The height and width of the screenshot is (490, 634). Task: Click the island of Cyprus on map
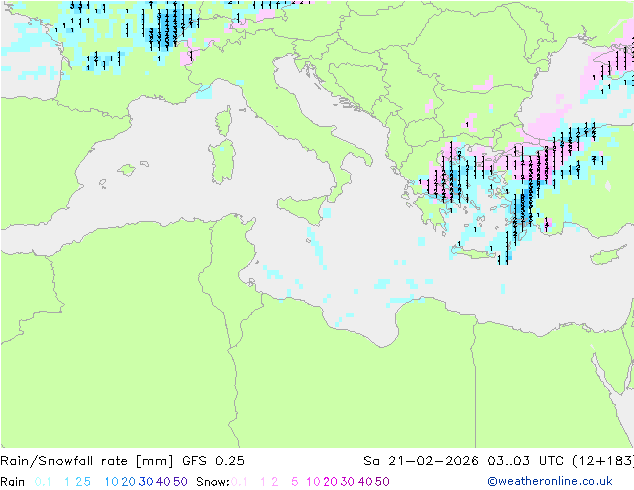[609, 255]
